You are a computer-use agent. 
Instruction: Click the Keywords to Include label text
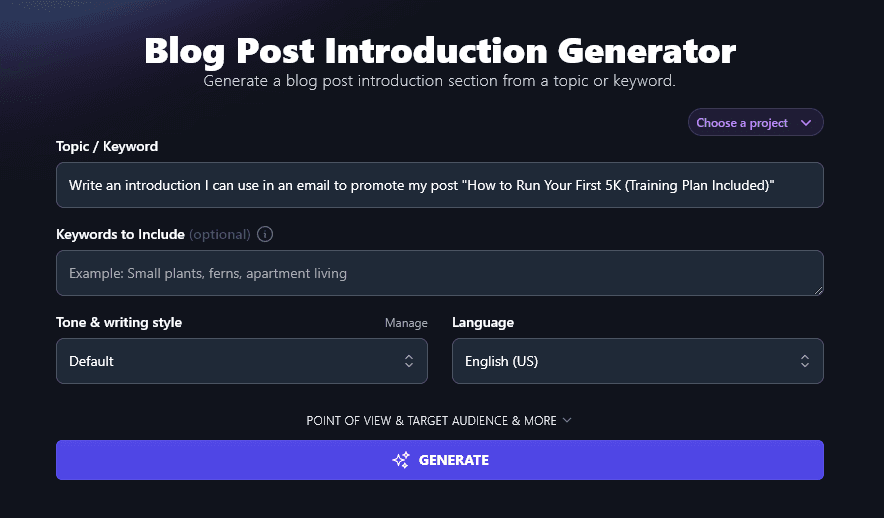tap(120, 234)
